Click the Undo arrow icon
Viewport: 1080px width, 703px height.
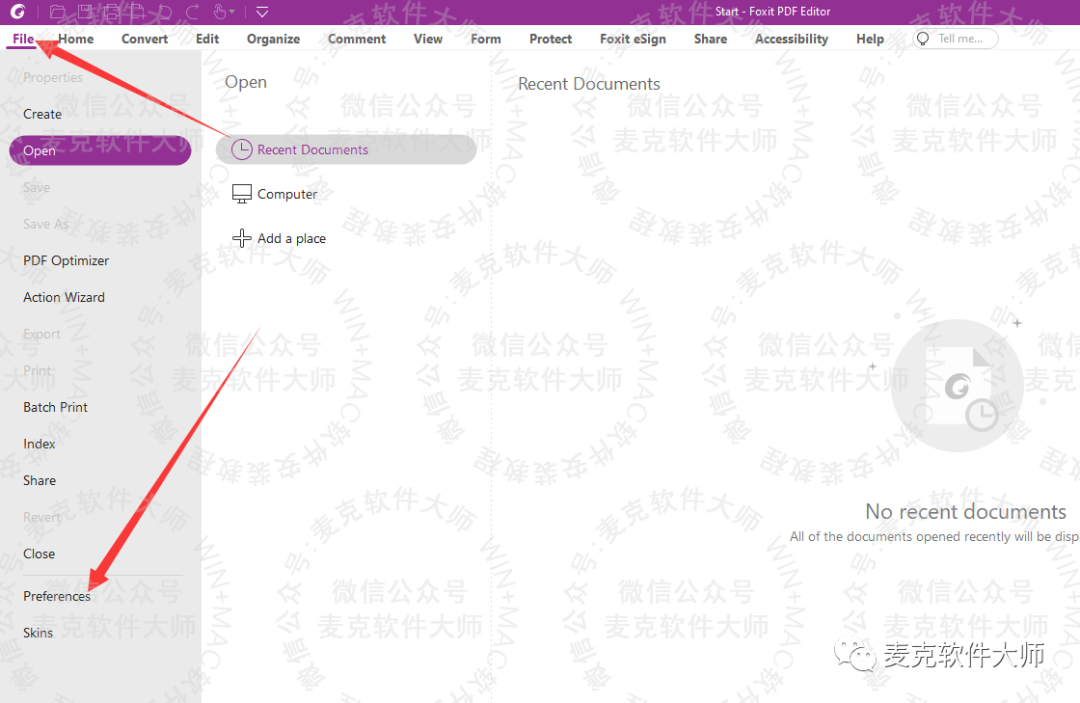click(165, 11)
